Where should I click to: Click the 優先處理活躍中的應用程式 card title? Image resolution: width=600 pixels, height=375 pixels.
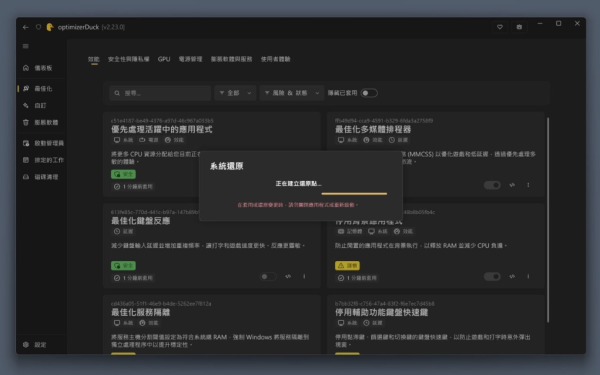click(161, 130)
